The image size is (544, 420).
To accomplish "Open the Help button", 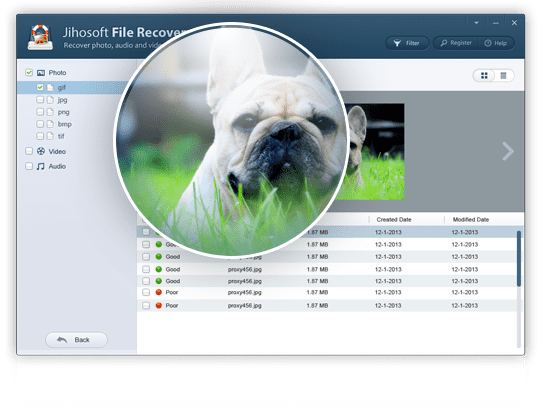I will (496, 43).
